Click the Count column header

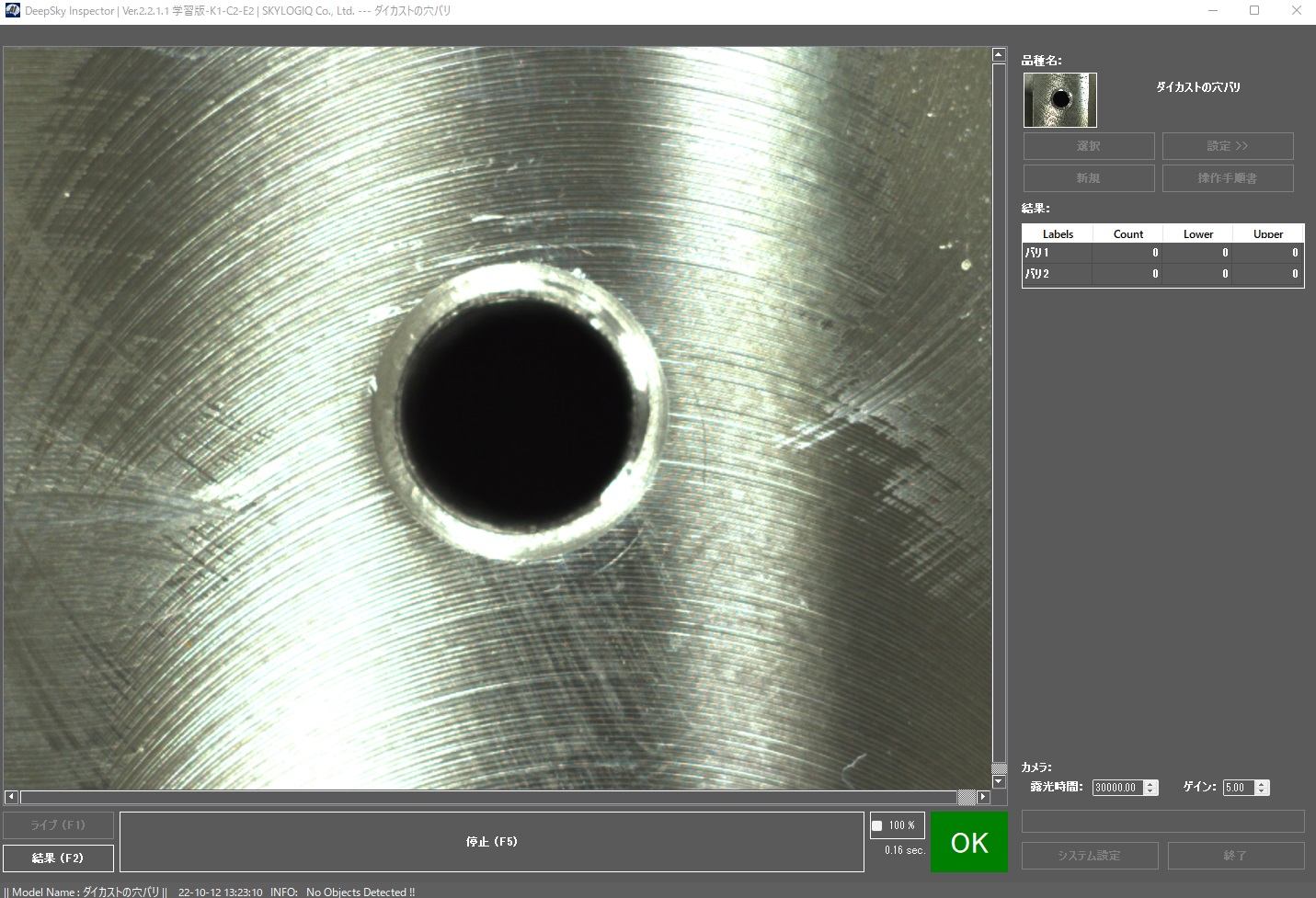pyautogui.click(x=1128, y=233)
